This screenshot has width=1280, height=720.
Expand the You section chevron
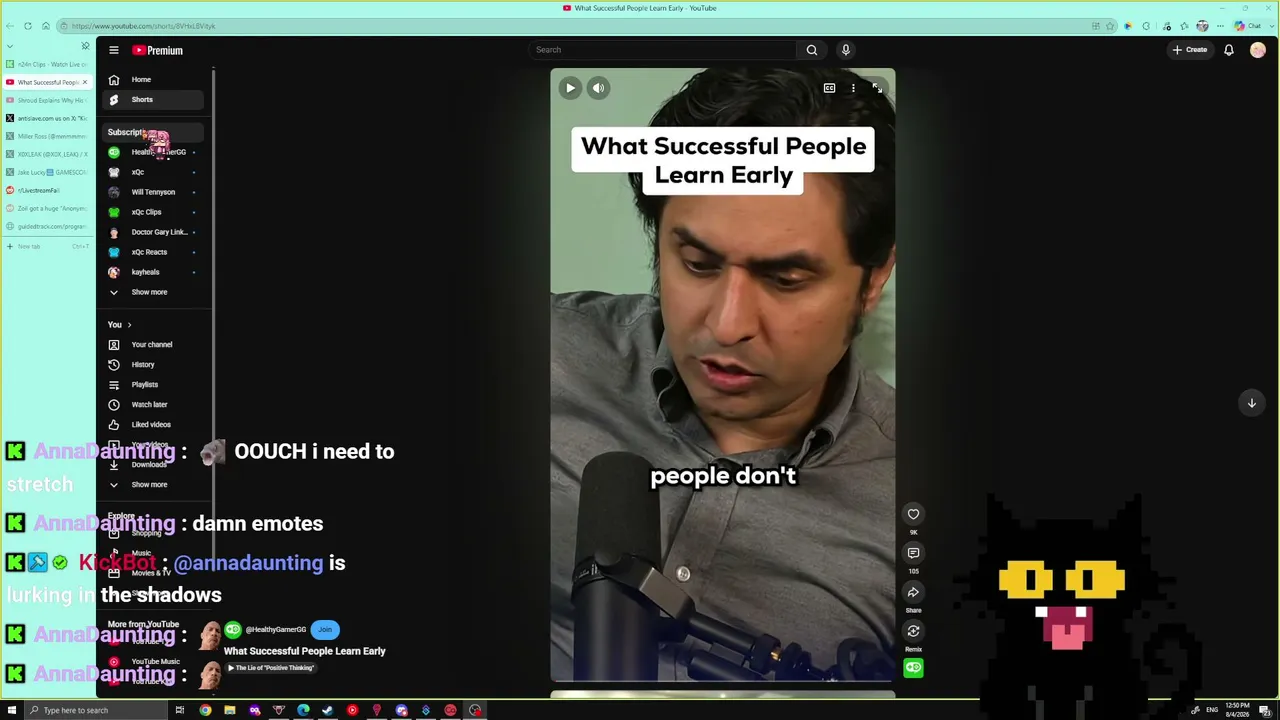point(129,325)
